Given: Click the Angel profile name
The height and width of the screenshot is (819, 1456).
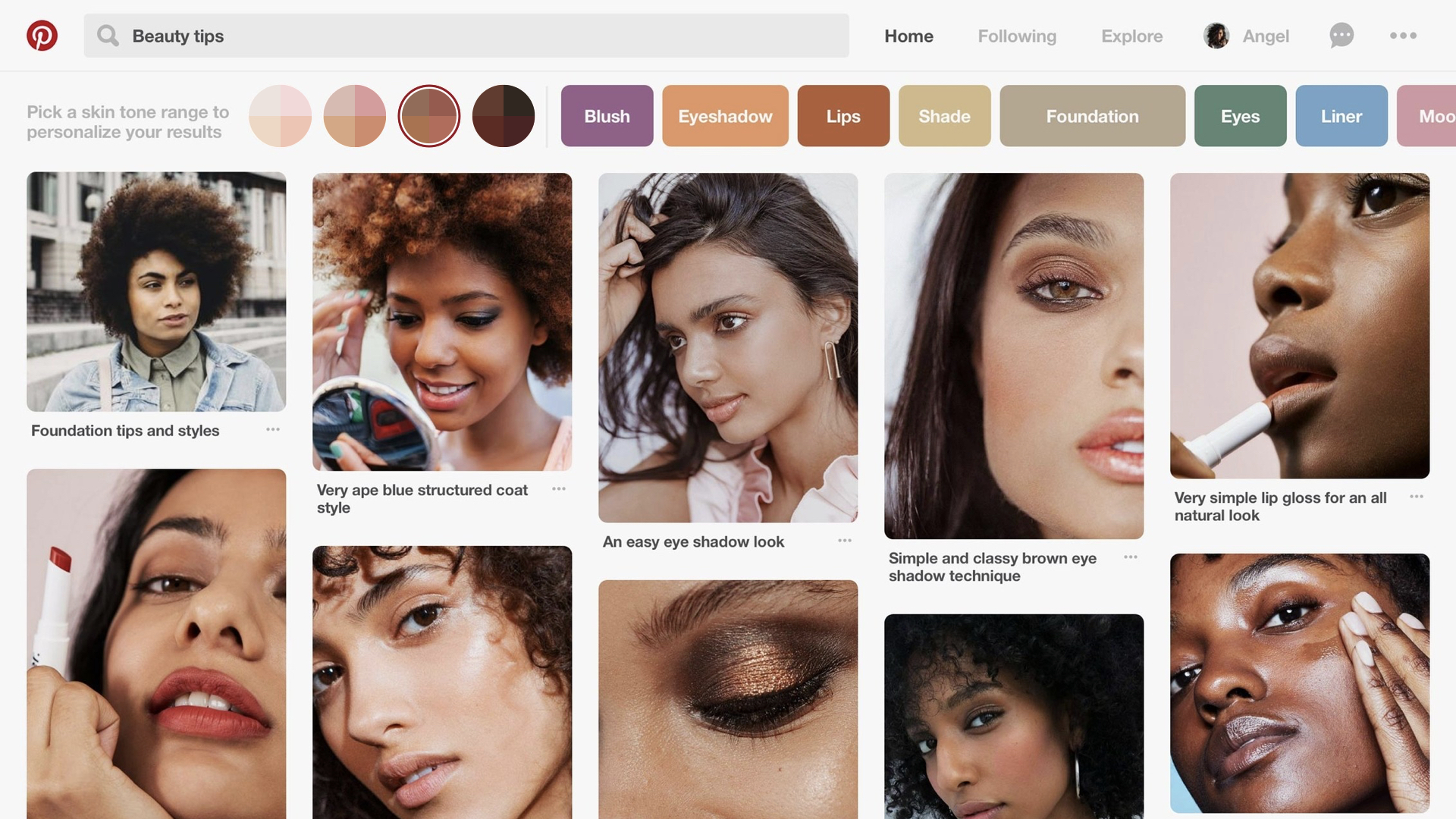Looking at the screenshot, I should click(1266, 36).
